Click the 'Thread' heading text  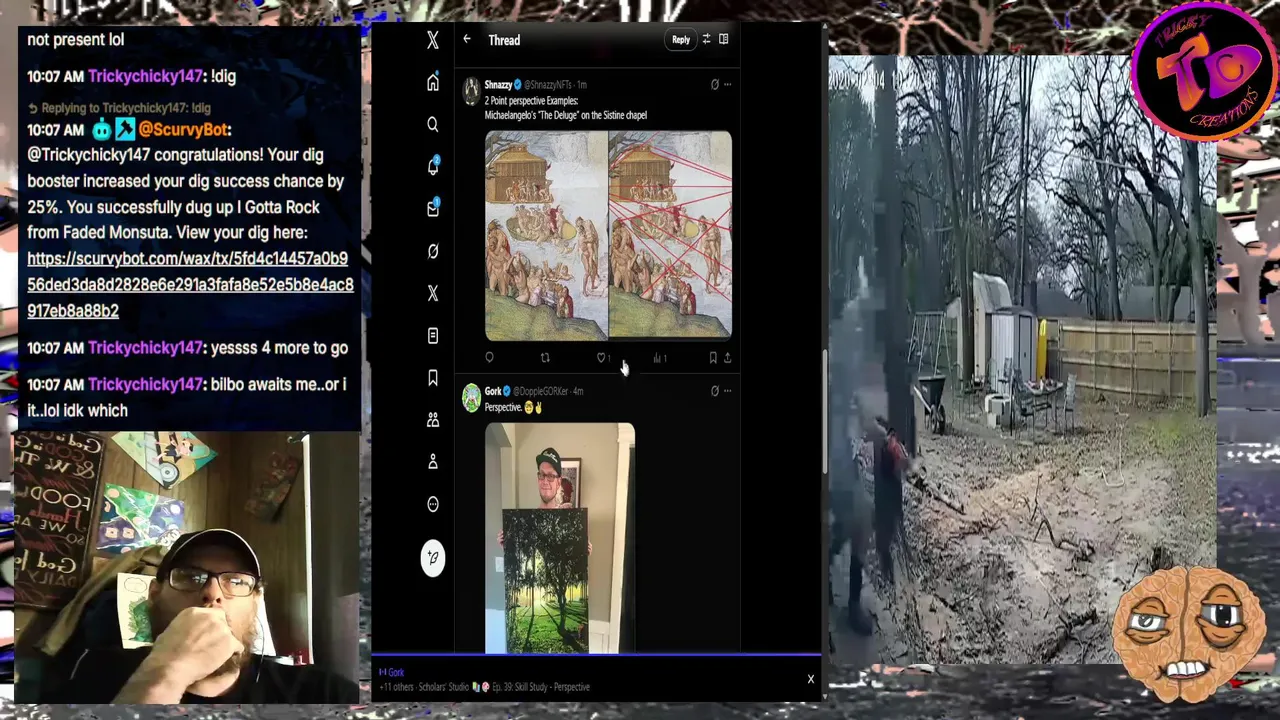504,40
